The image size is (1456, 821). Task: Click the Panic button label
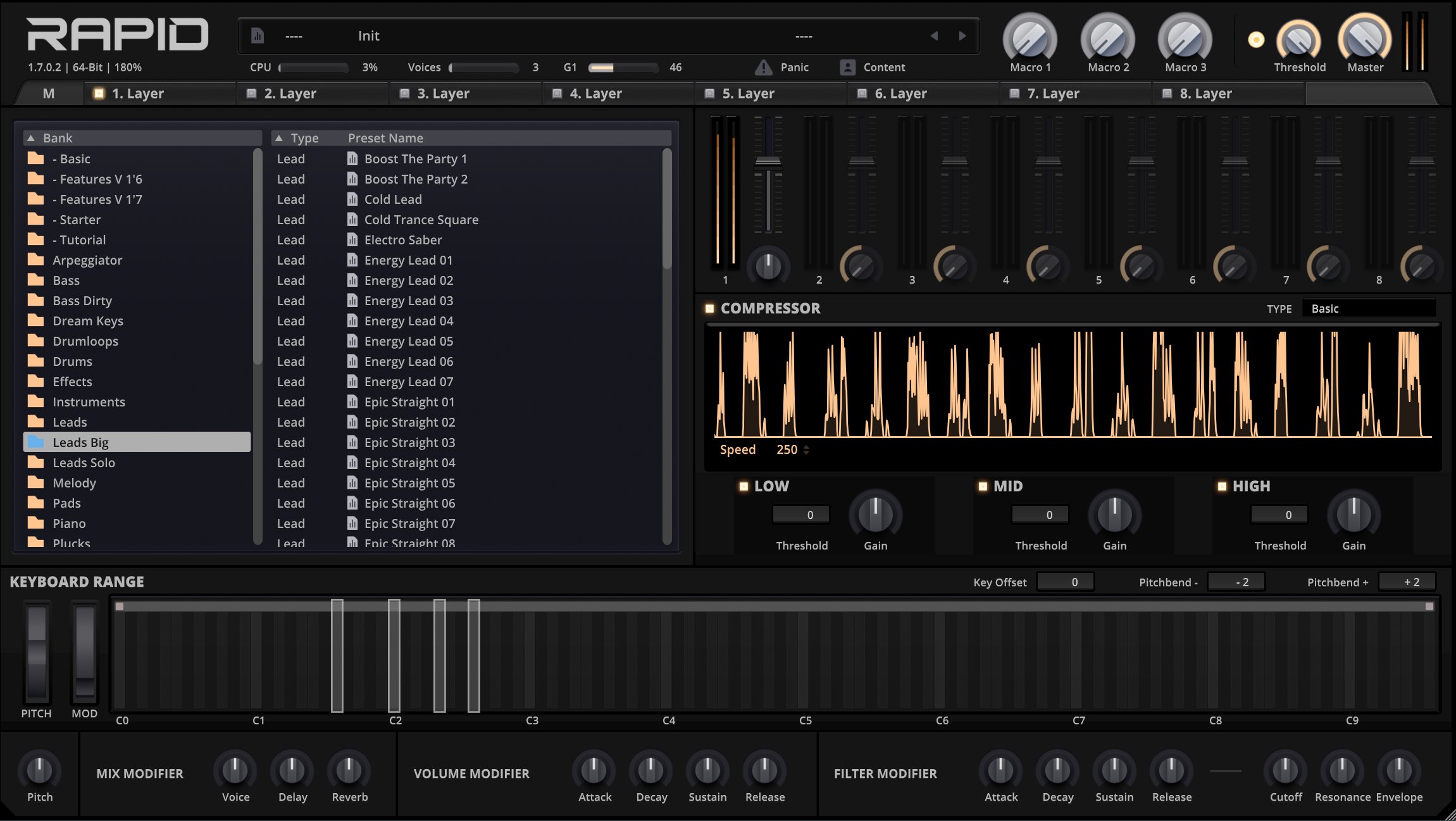point(795,67)
